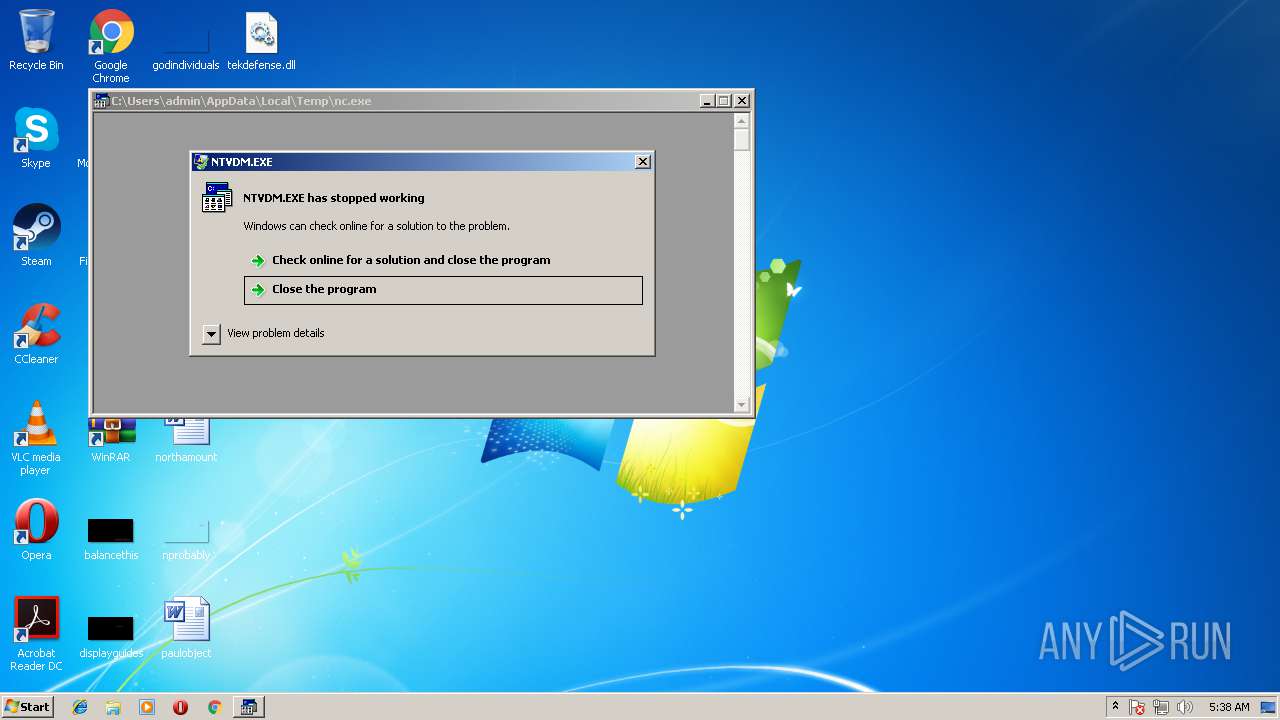
Task: Select the NTVDM taskbar window button
Action: (248, 707)
